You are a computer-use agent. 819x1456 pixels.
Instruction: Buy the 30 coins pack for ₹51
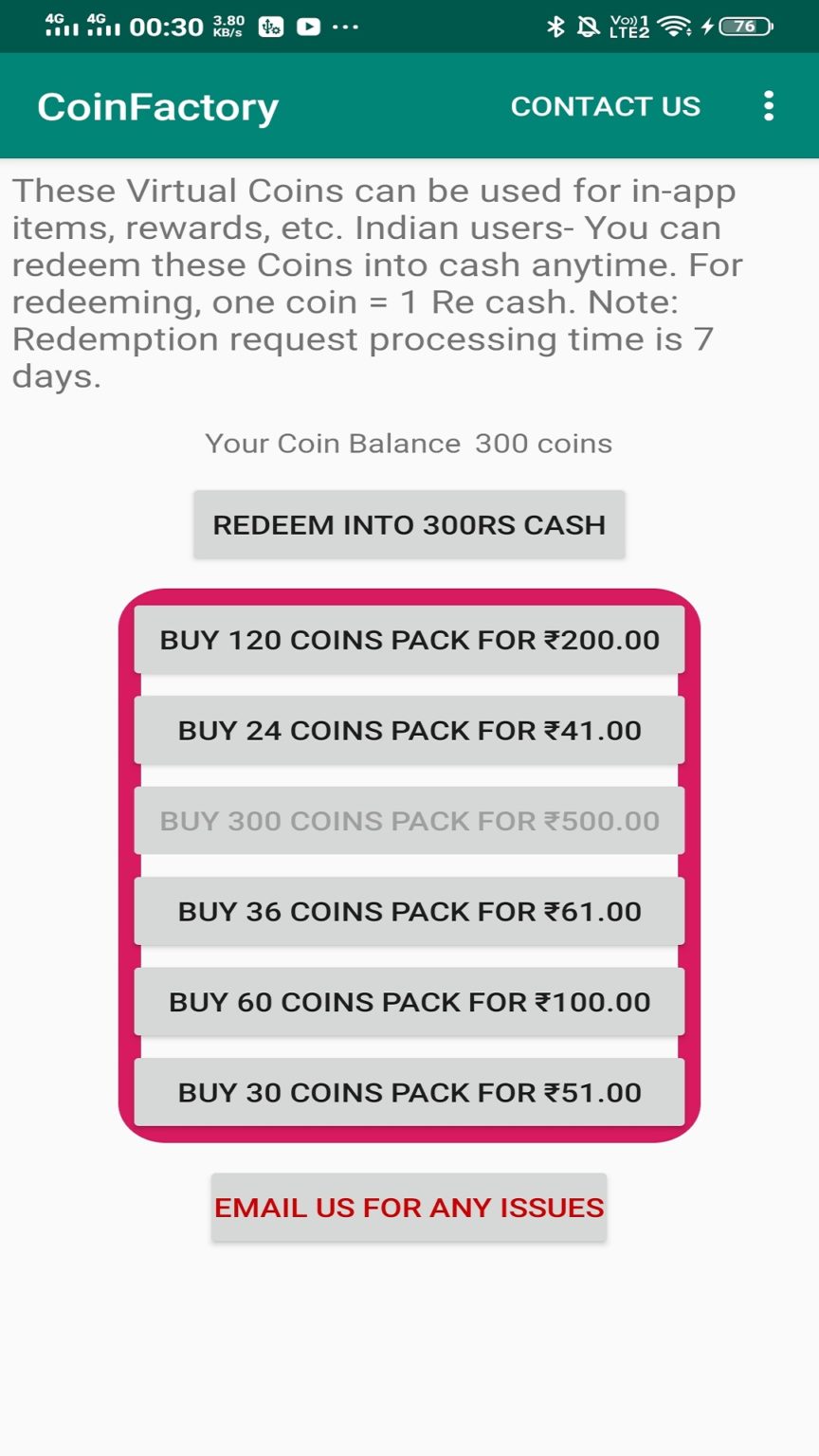coord(409,1091)
